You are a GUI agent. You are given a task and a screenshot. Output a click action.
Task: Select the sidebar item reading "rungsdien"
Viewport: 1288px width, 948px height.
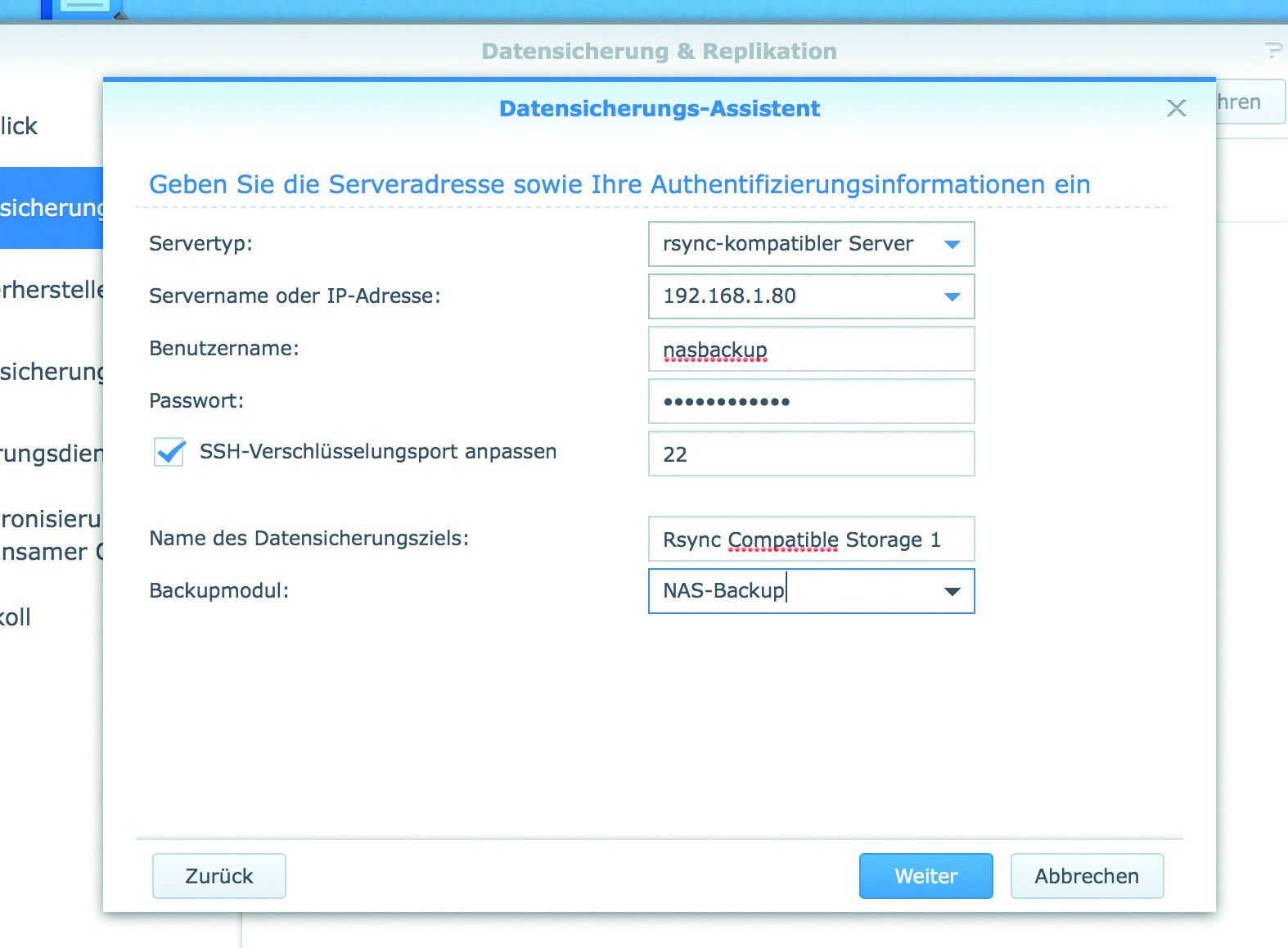tap(52, 454)
